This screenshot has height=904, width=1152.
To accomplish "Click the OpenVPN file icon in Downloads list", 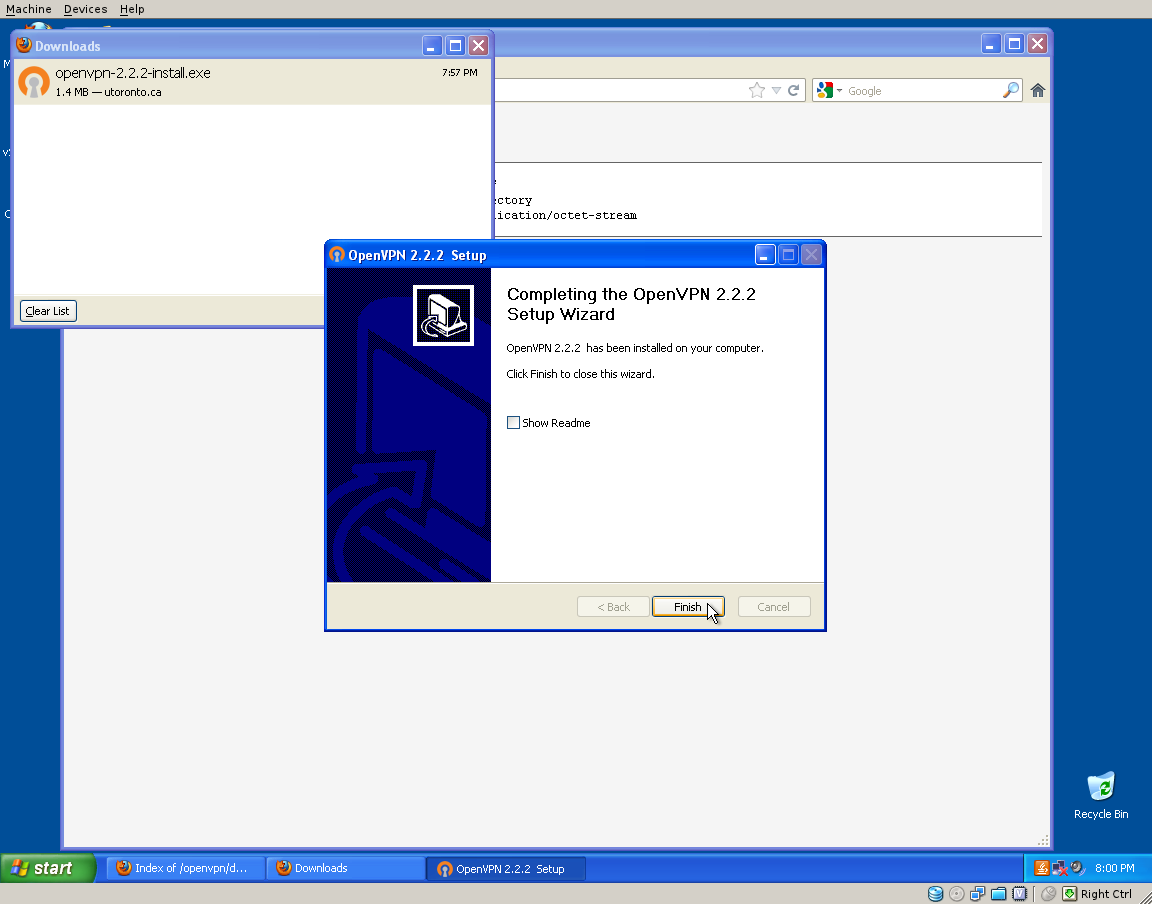I will point(34,82).
